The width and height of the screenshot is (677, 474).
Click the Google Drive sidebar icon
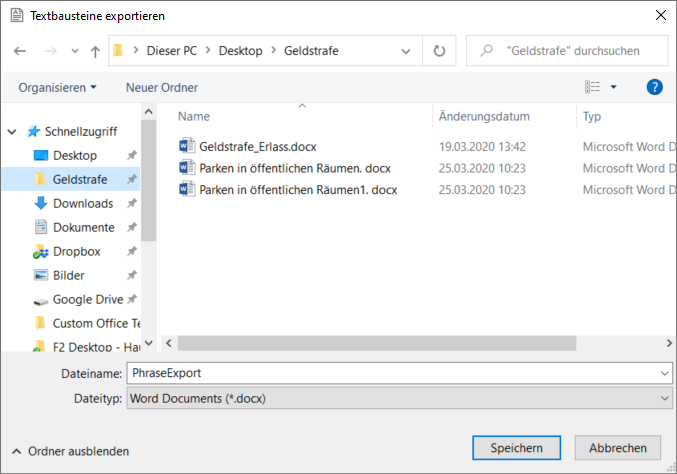(x=41, y=299)
